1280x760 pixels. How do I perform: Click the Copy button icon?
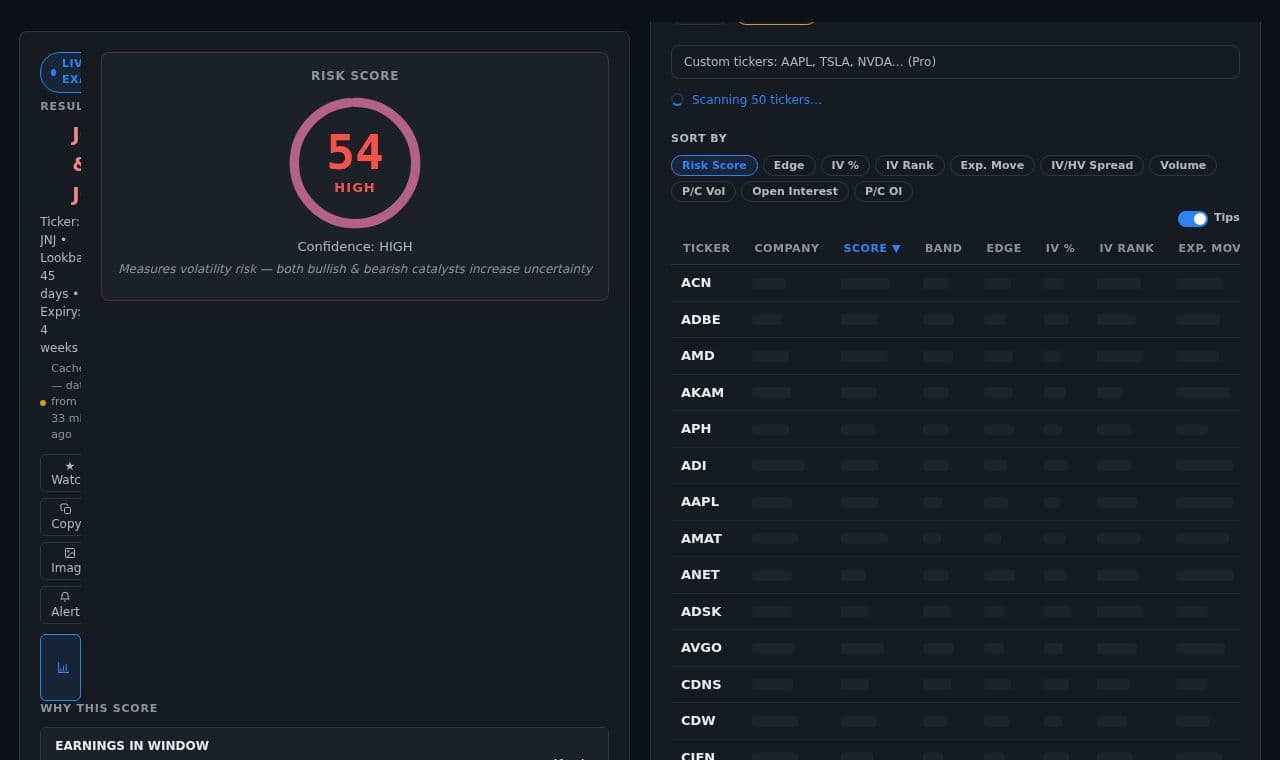coord(66,509)
